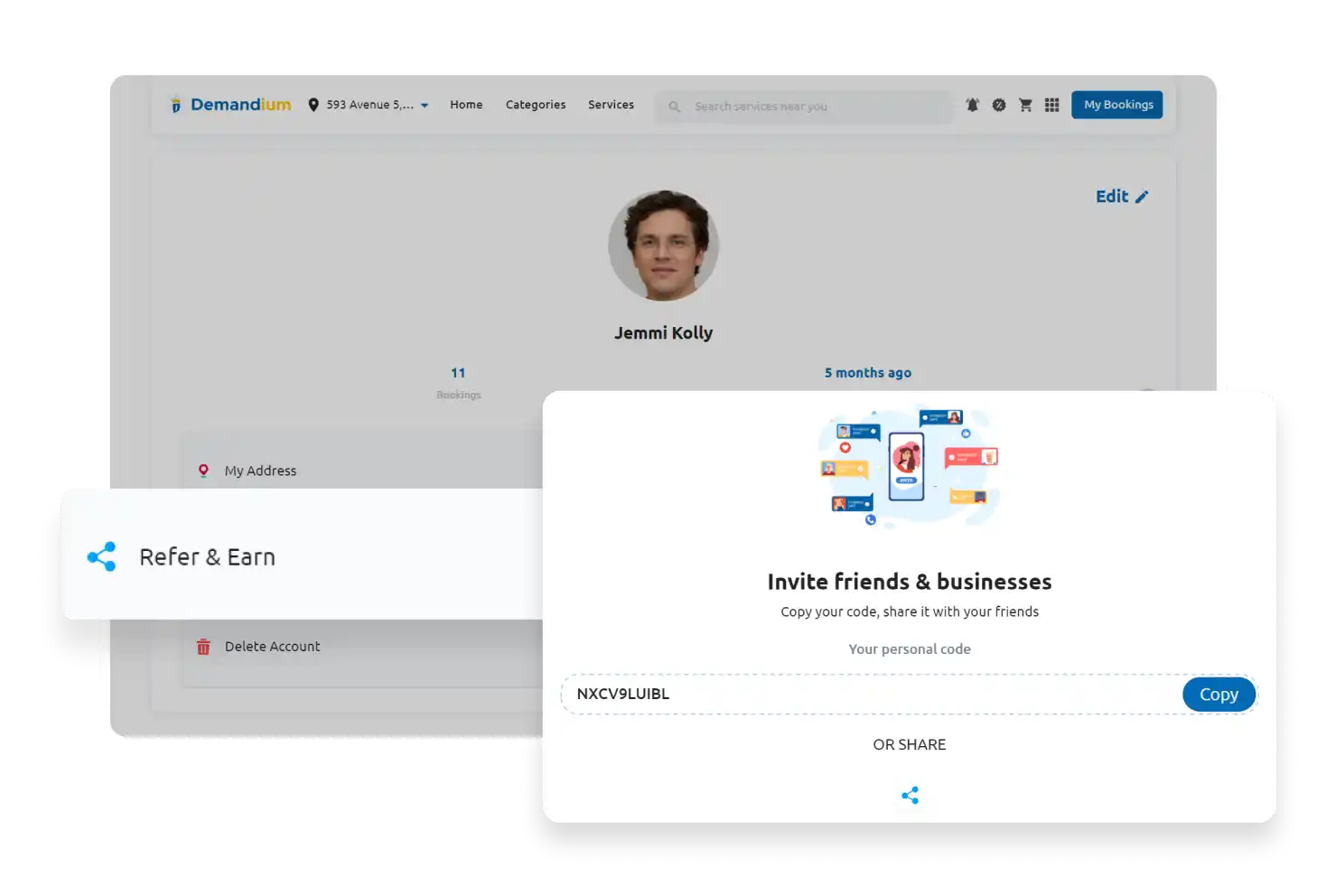Click the Copy button
1326x896 pixels.
pyautogui.click(x=1219, y=694)
